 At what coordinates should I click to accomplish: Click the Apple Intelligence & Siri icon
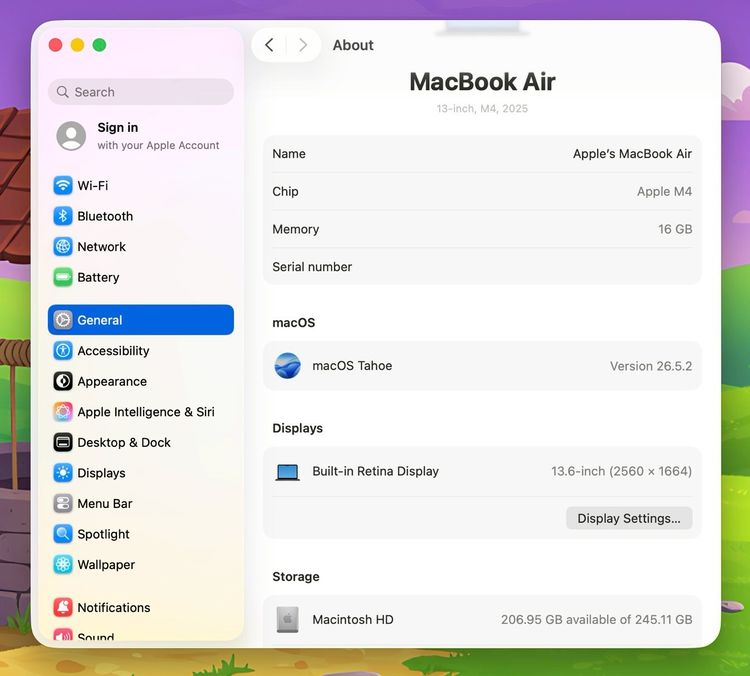(x=63, y=412)
